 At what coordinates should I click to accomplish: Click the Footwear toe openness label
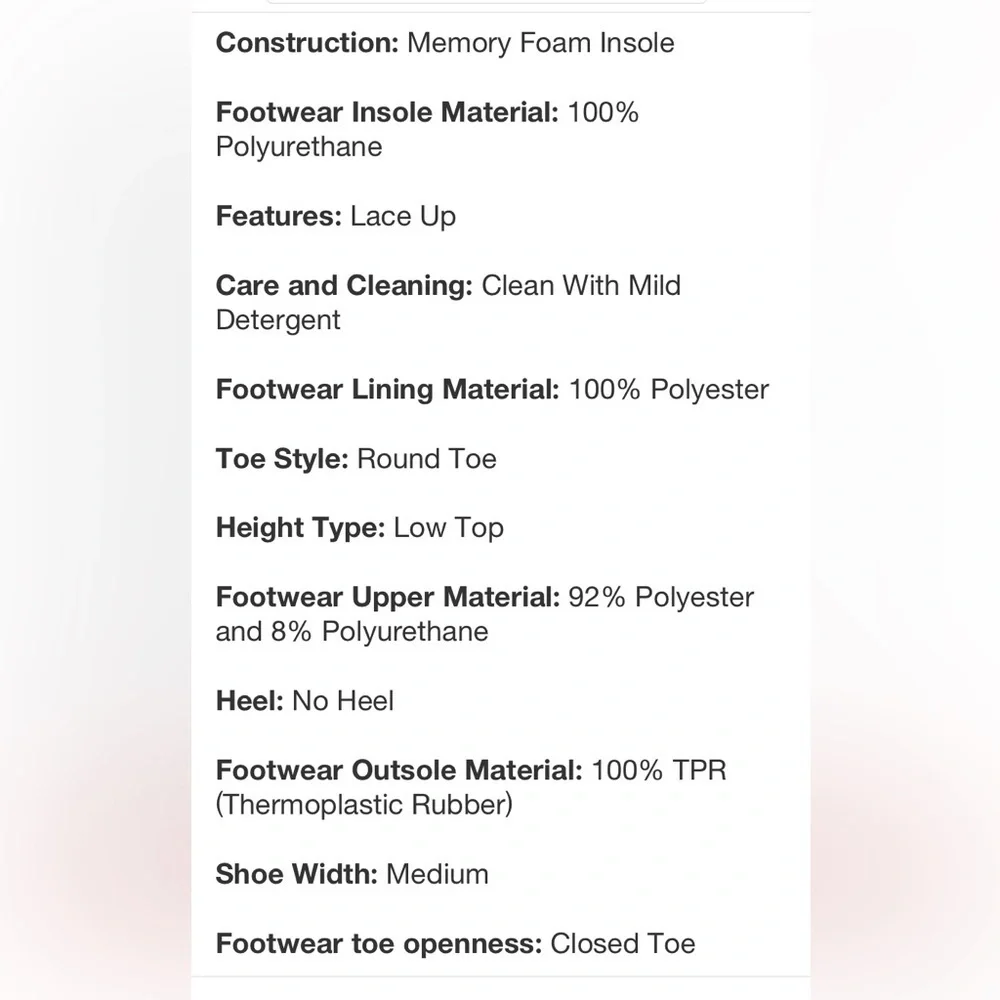[379, 944]
